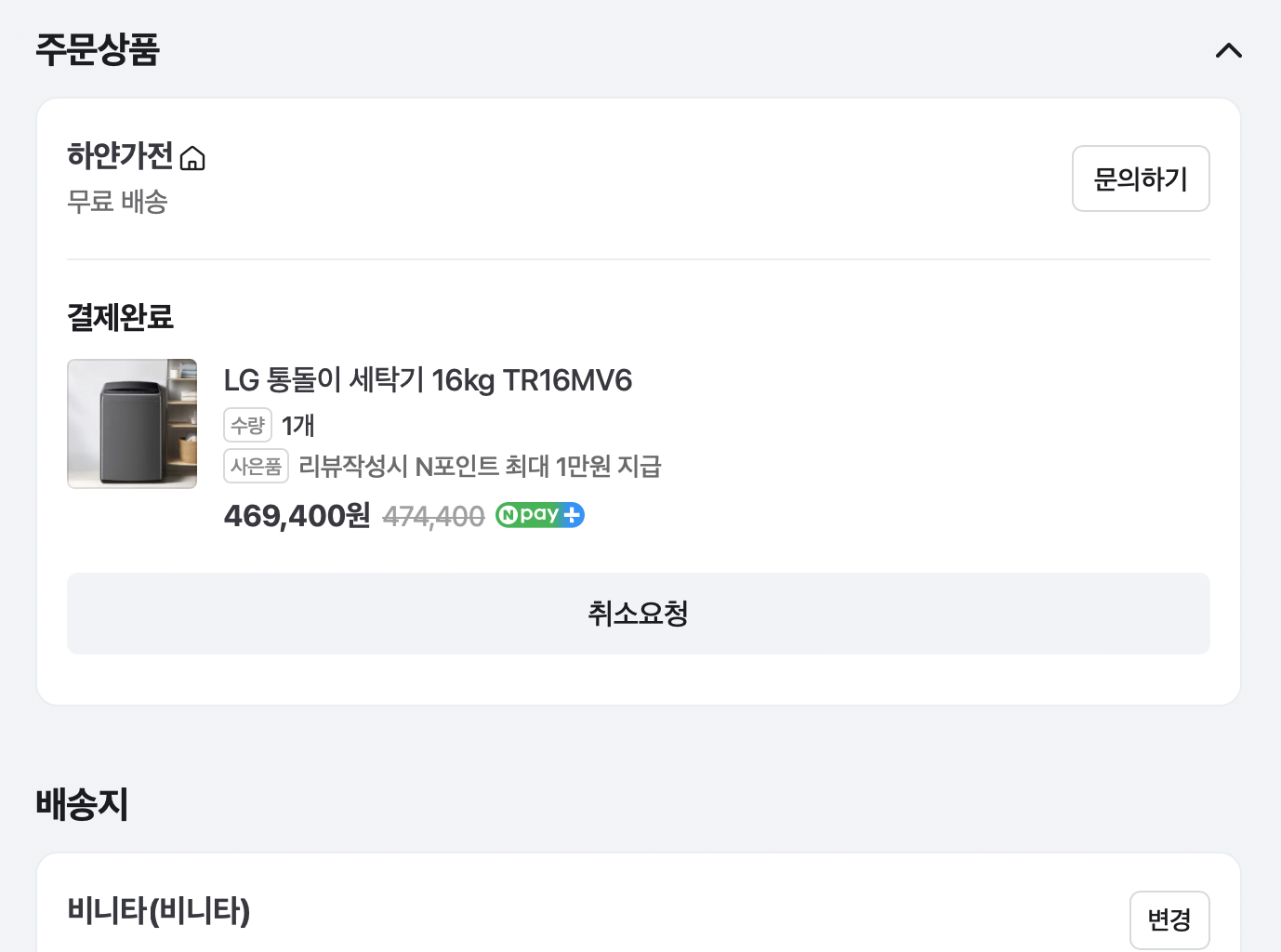Click the washing machine product thumbnail
The height and width of the screenshot is (952, 1281).
(x=131, y=423)
